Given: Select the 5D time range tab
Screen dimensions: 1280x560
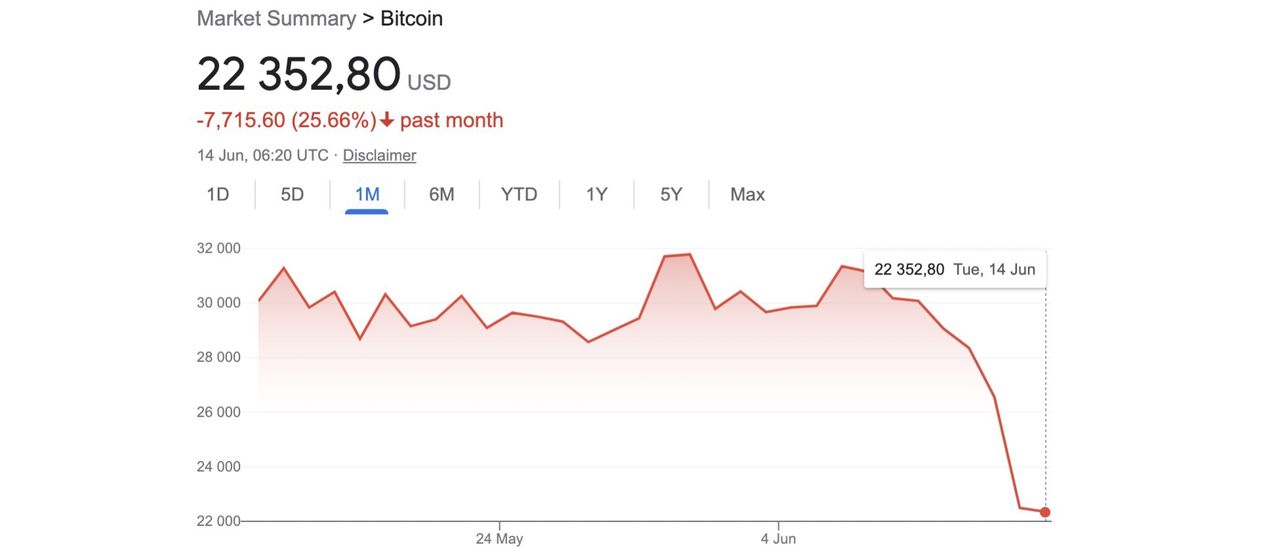Looking at the screenshot, I should pyautogui.click(x=292, y=194).
